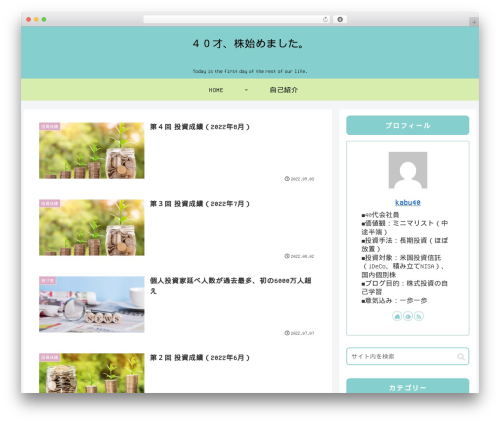Click the browser reload icon in the address bar

pyautogui.click(x=325, y=20)
